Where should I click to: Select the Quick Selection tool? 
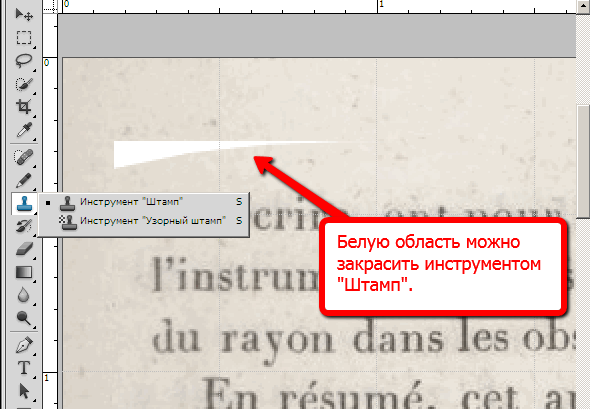24,84
